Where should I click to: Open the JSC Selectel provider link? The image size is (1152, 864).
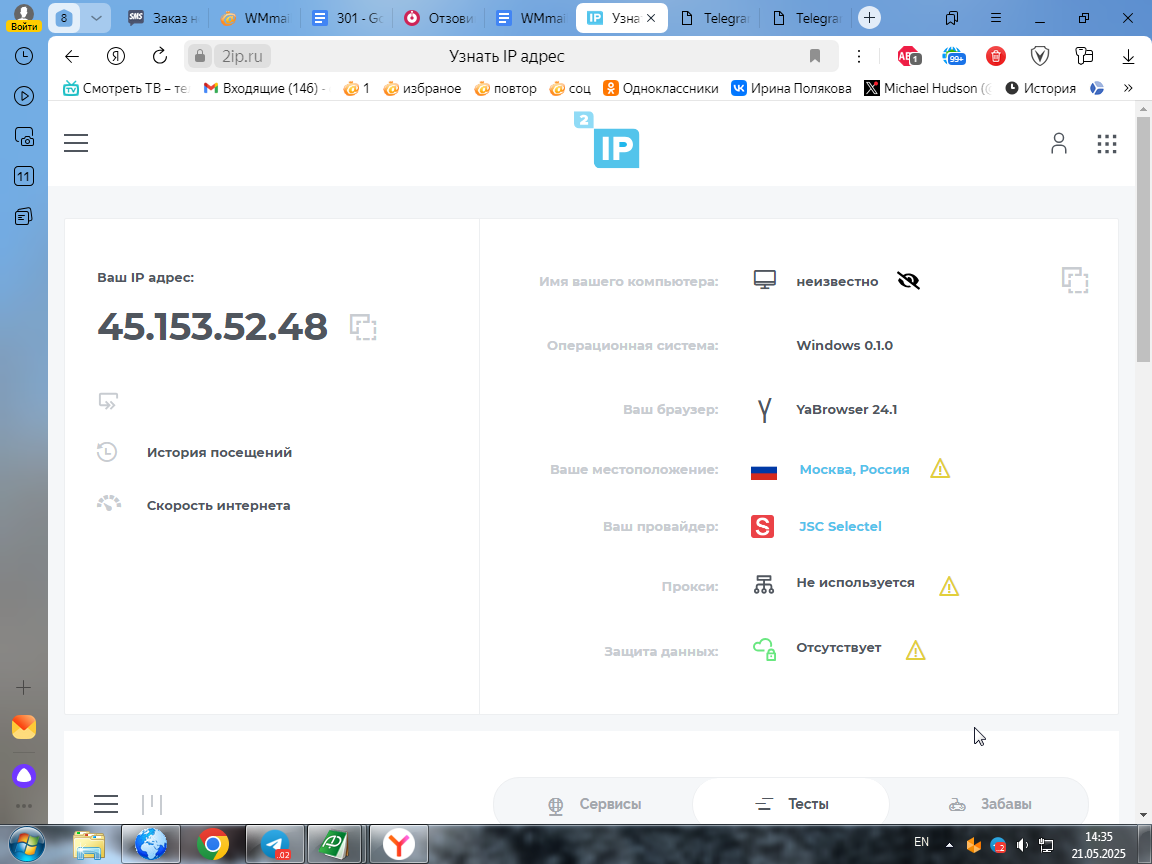click(840, 526)
